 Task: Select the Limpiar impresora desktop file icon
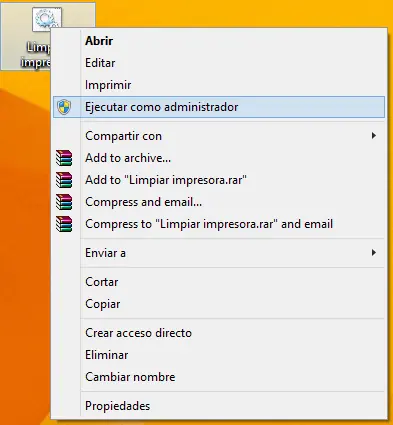[x=47, y=19]
